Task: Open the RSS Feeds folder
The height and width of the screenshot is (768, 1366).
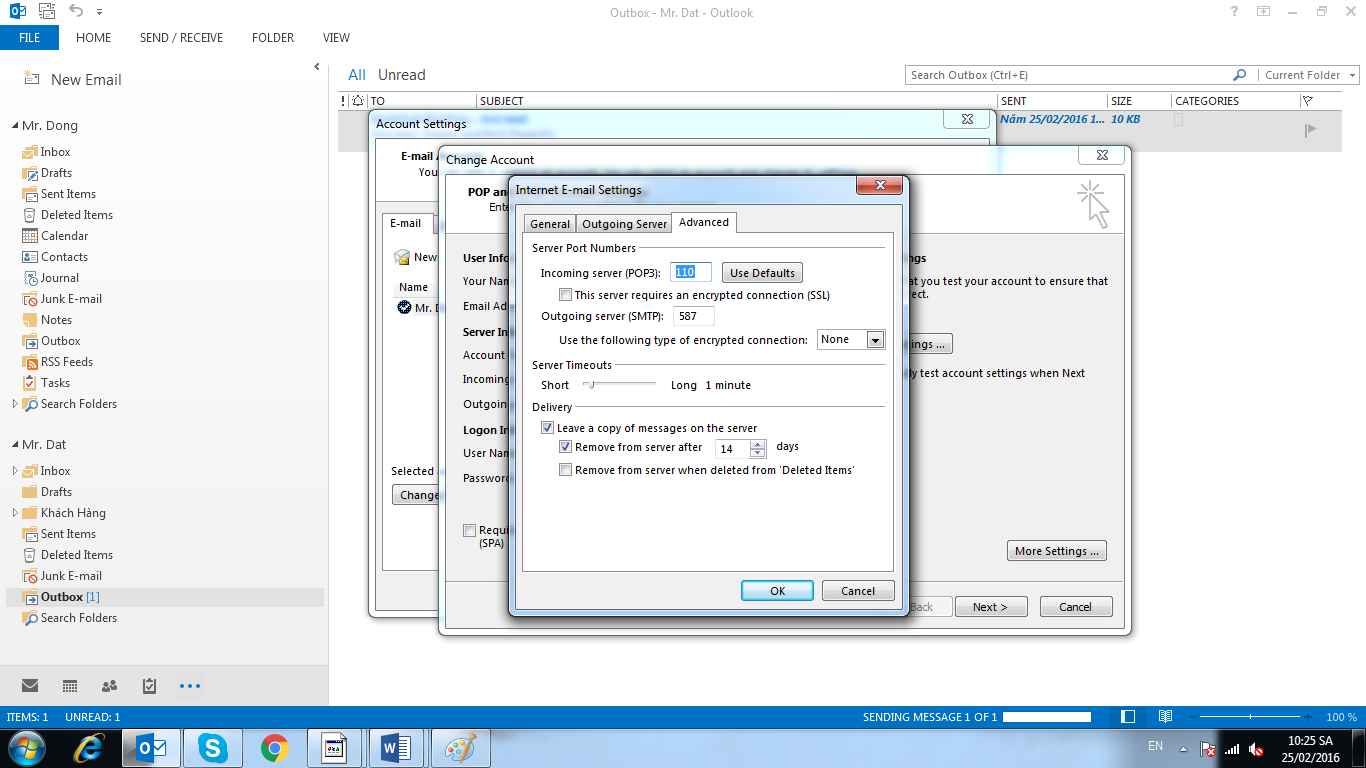Action: 66,362
